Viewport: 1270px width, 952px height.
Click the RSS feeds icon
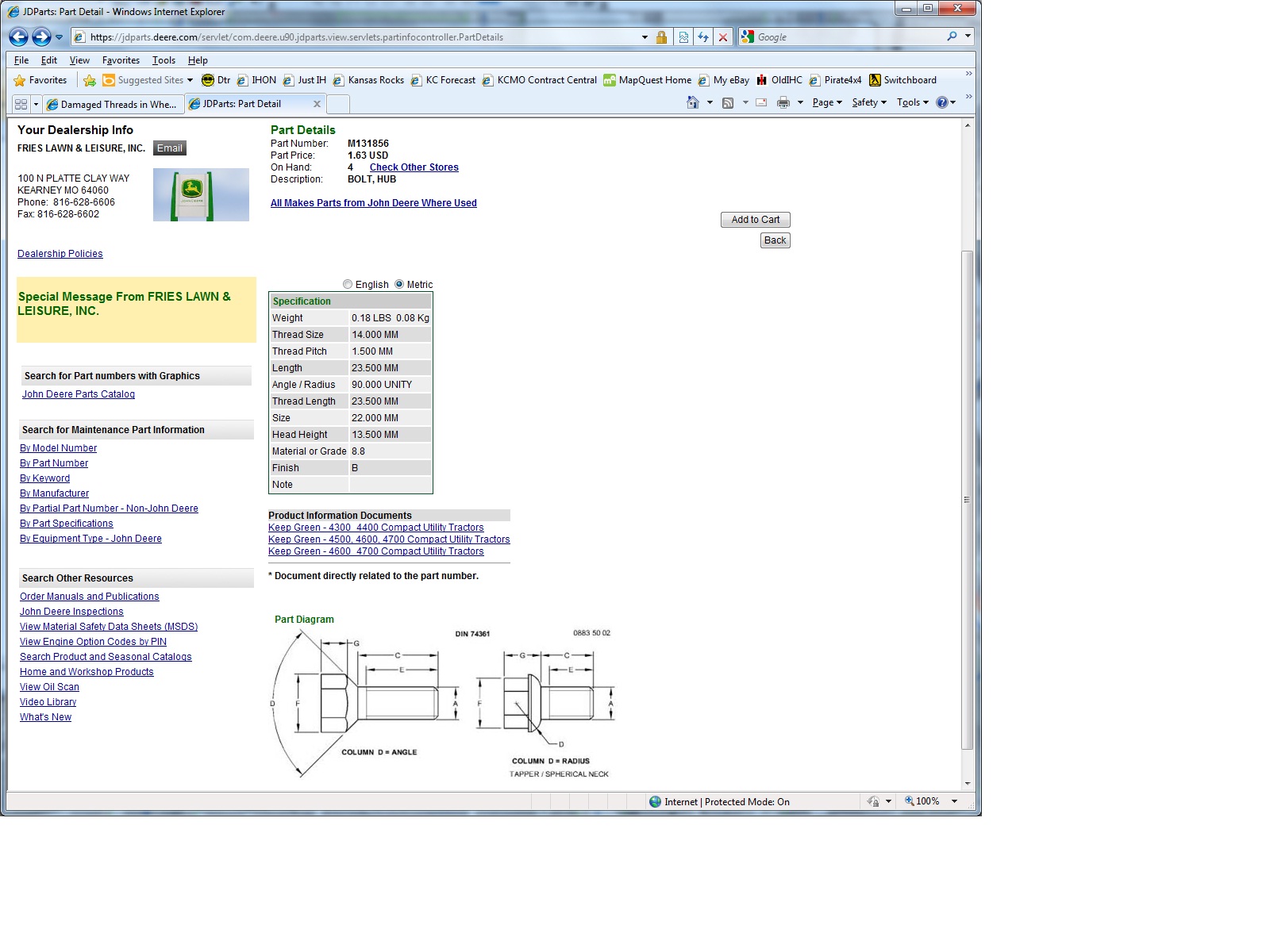coord(728,102)
